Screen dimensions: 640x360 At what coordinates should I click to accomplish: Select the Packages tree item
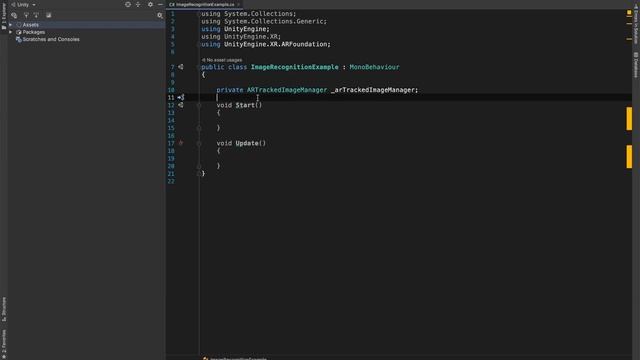(34, 32)
